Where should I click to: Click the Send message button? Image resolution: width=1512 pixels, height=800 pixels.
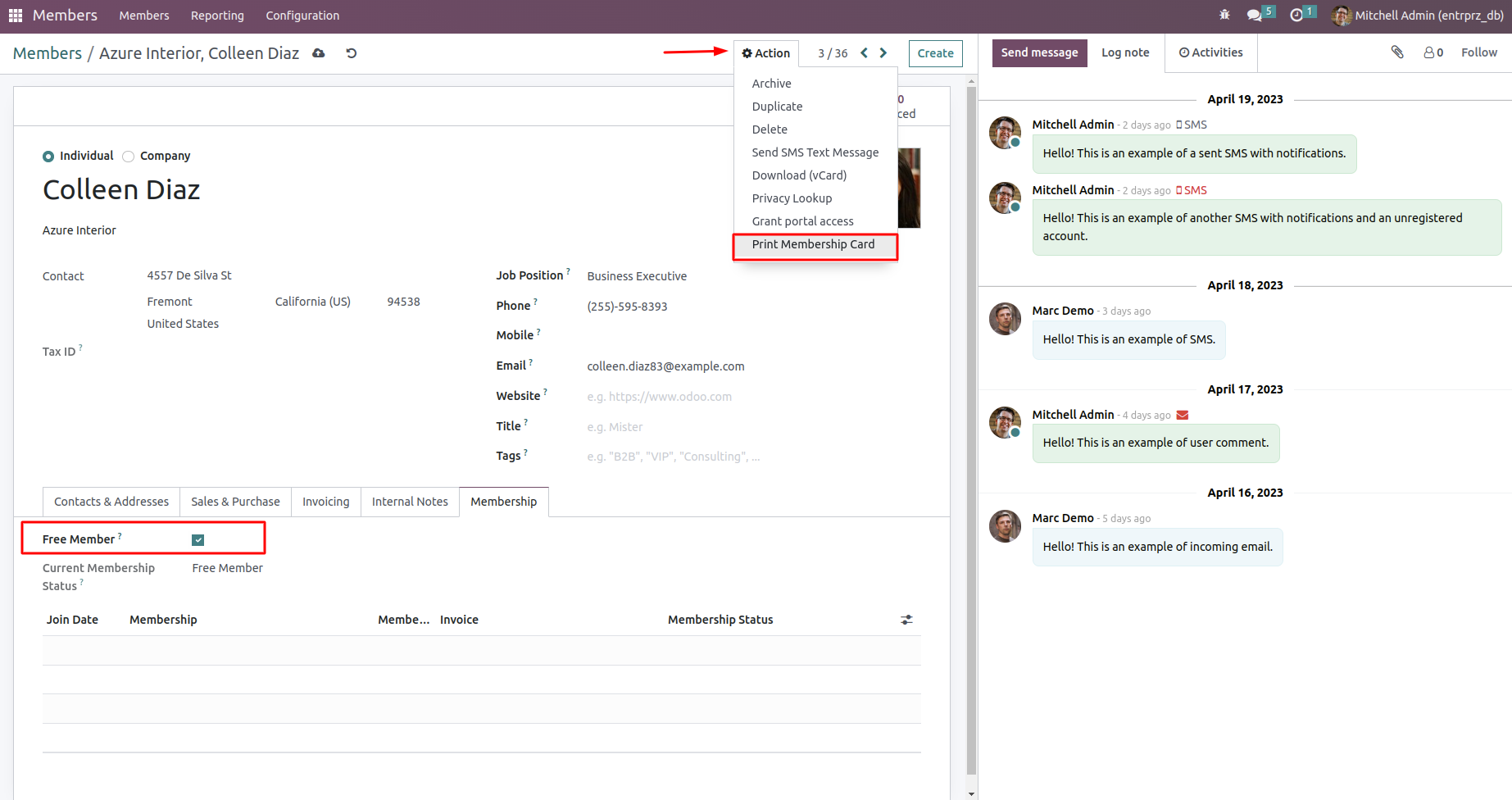pyautogui.click(x=1039, y=52)
